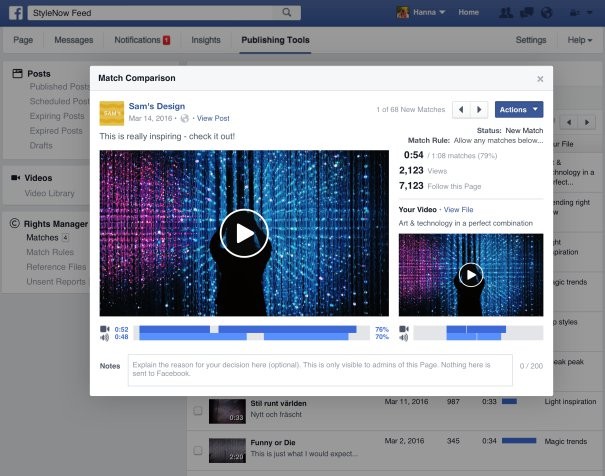Viewport: 605px width, 476px height.
Task: Click video camera icon beside 0:52
Action: tap(105, 329)
